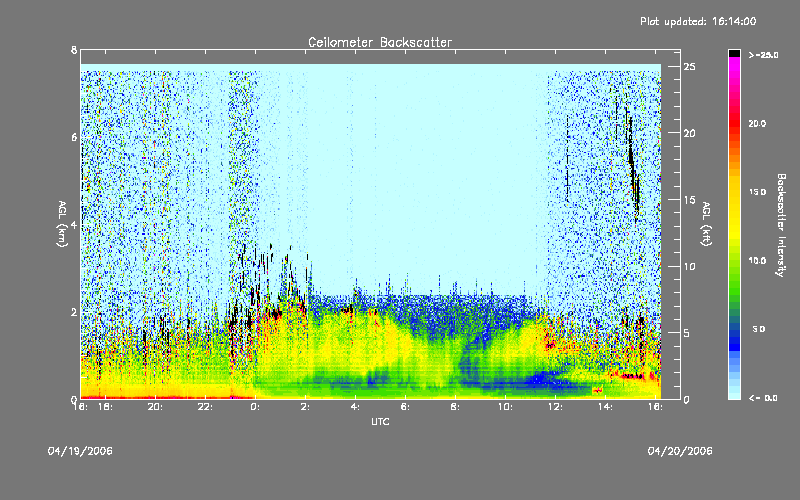
Task: Click the '4:' time tick label
Action: coord(355,407)
